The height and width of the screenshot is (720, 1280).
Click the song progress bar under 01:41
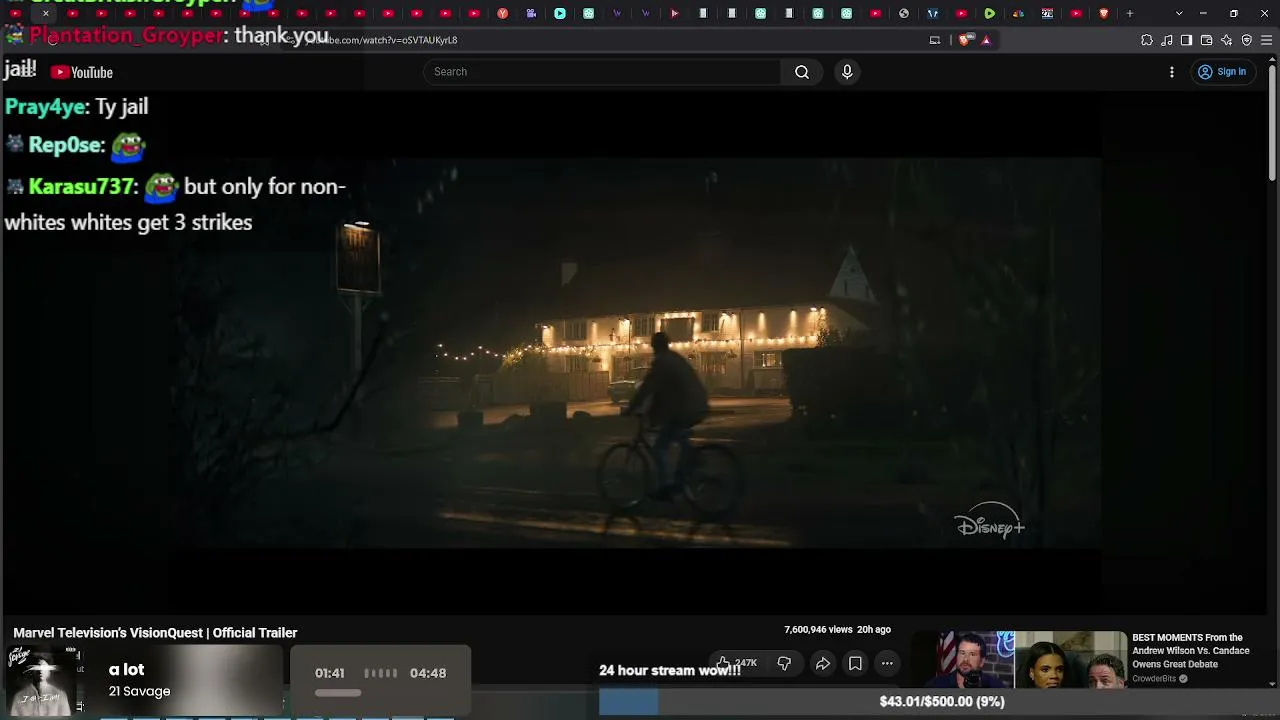click(x=338, y=692)
